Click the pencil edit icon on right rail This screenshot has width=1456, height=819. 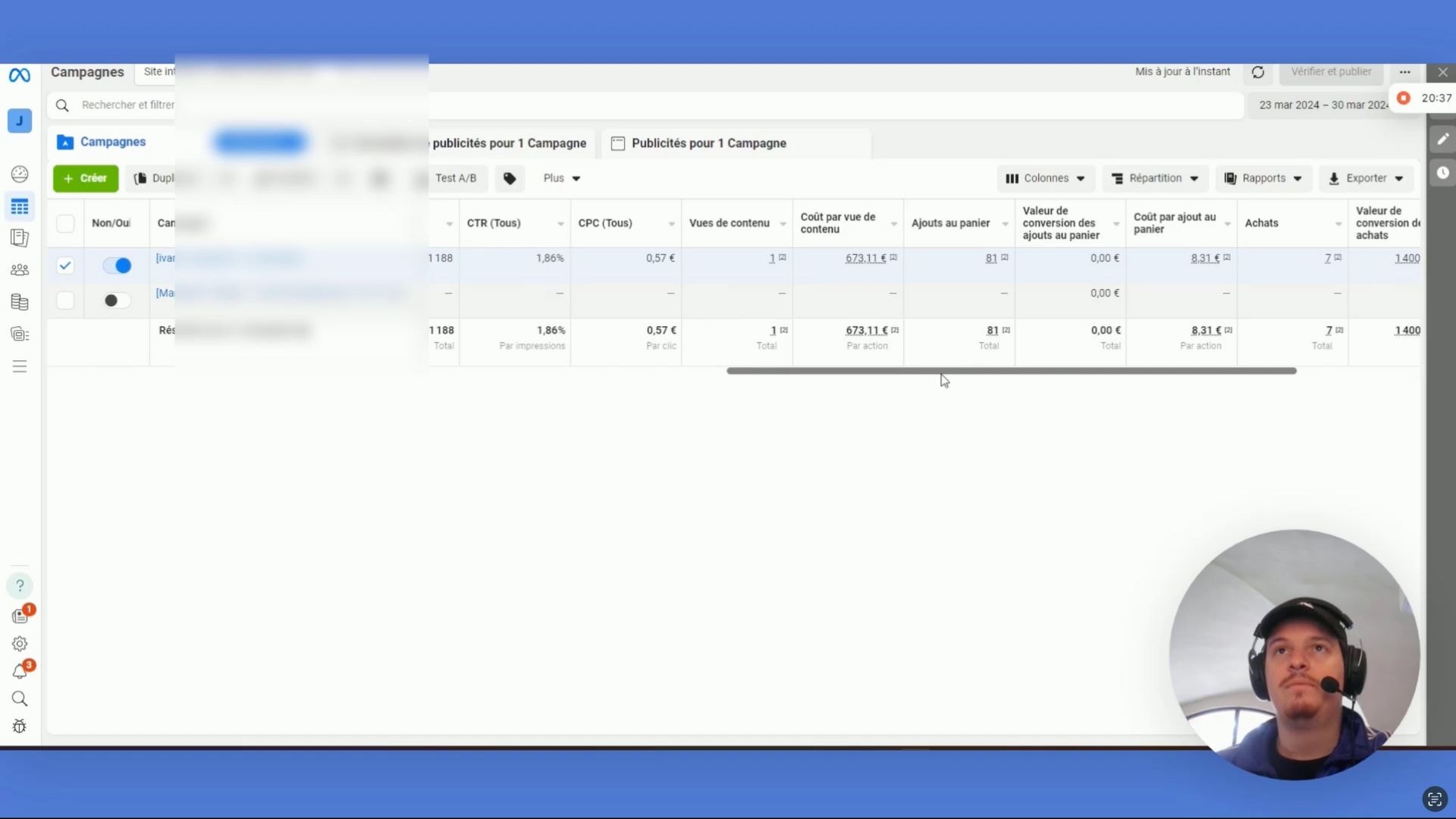[x=1442, y=139]
